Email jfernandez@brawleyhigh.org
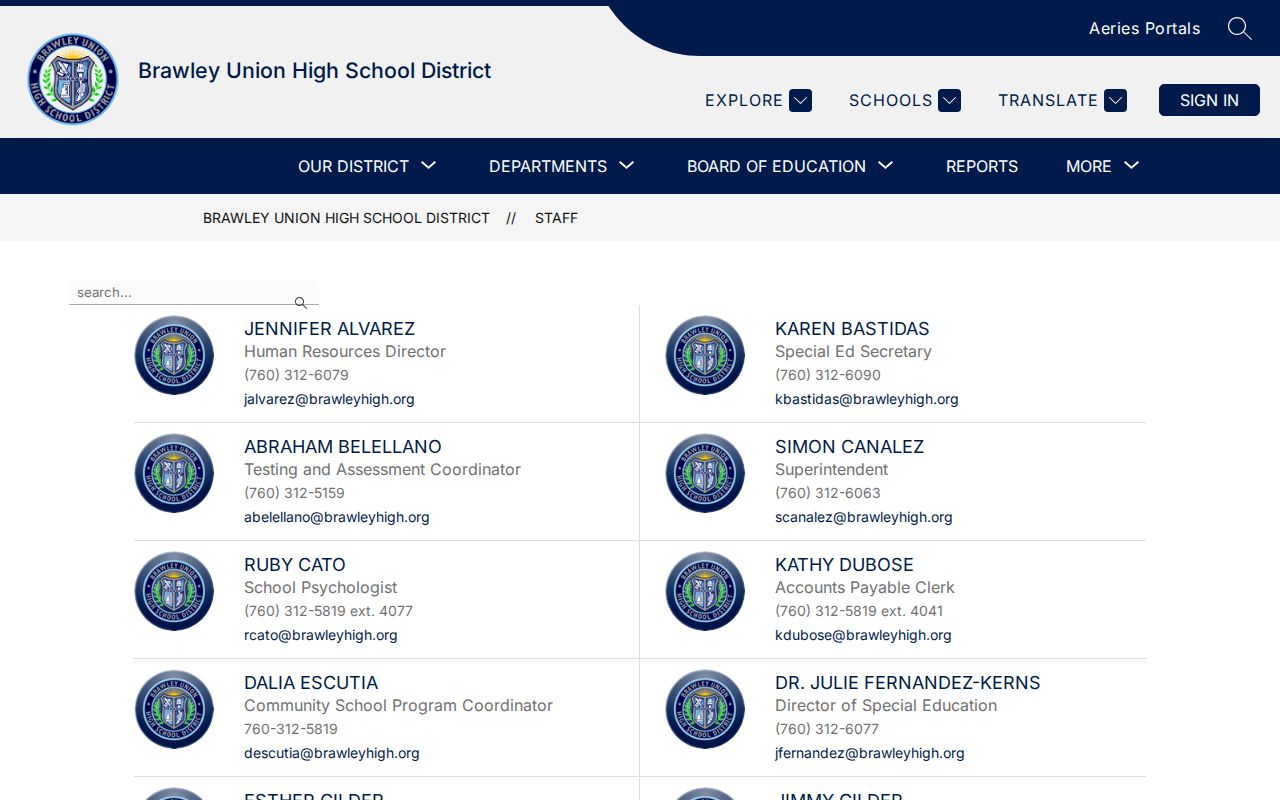This screenshot has height=800, width=1280. pos(870,753)
